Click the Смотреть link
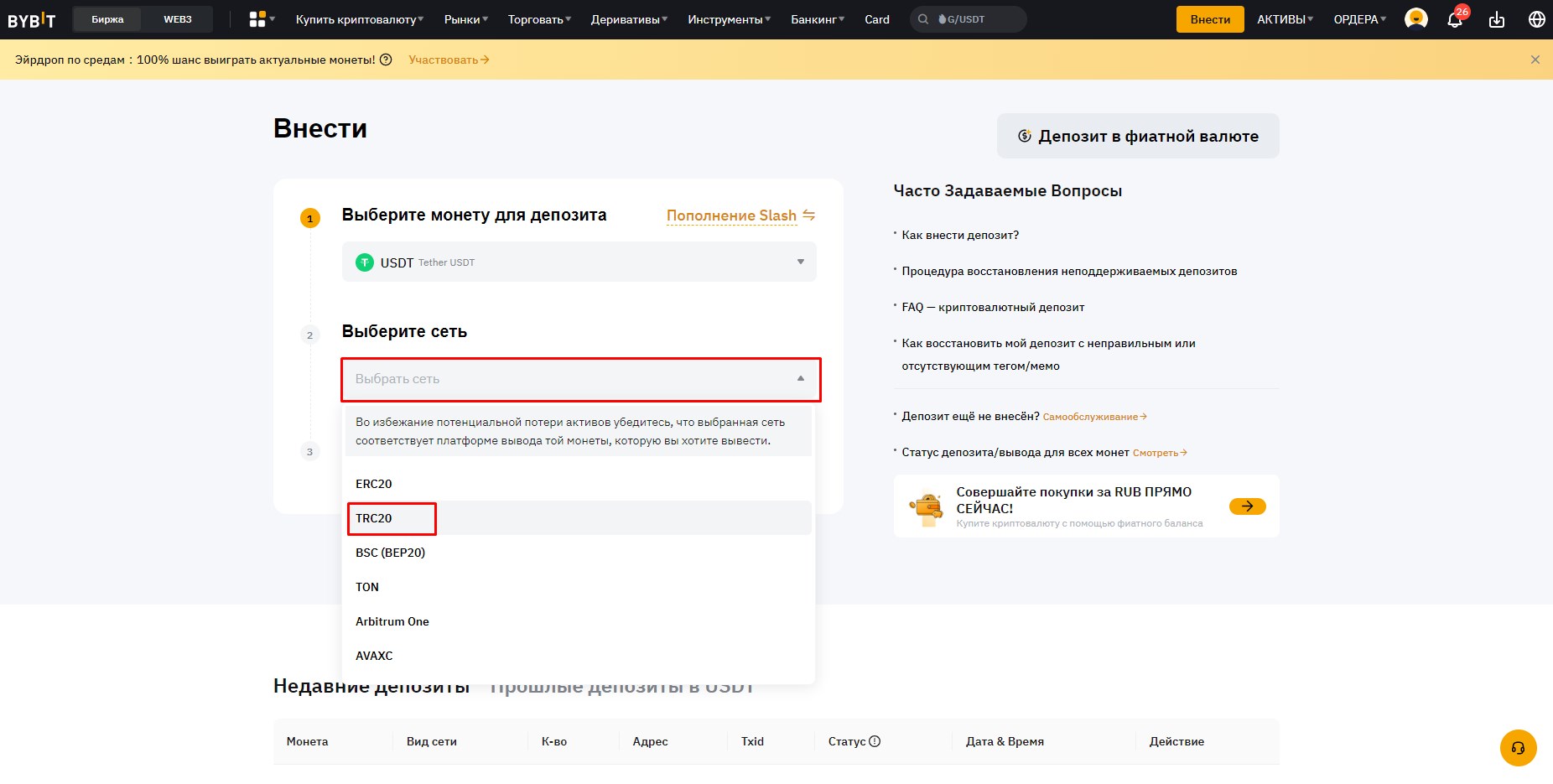The height and width of the screenshot is (784, 1553). point(1160,453)
